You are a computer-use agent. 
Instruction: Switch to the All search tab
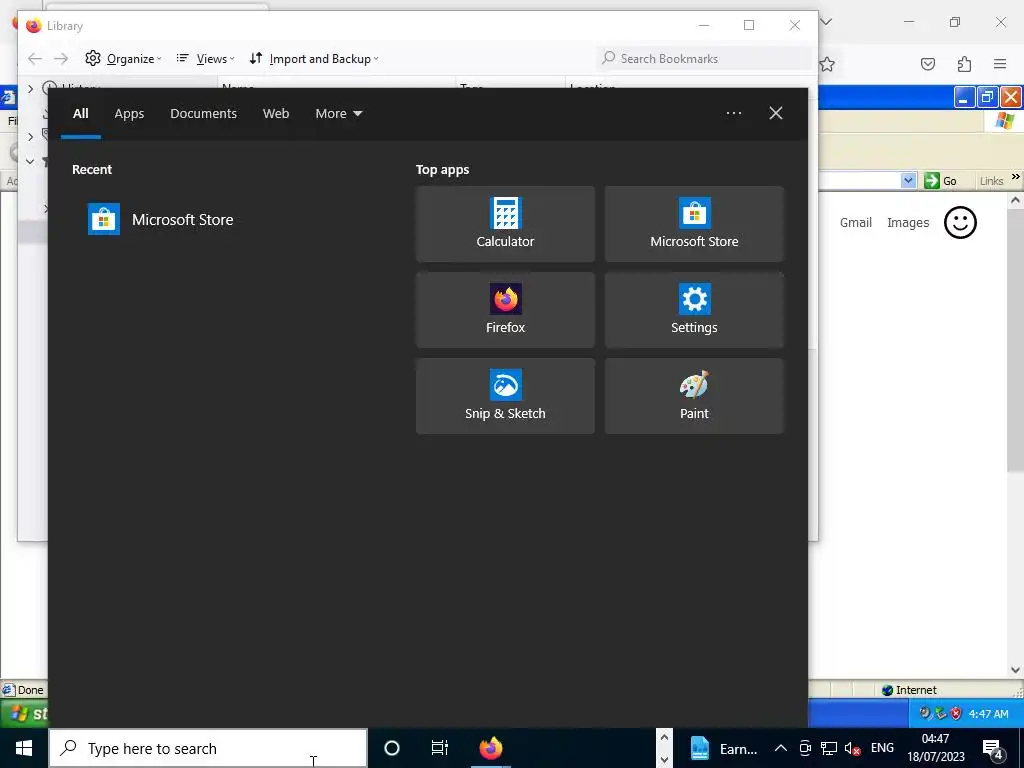point(80,114)
